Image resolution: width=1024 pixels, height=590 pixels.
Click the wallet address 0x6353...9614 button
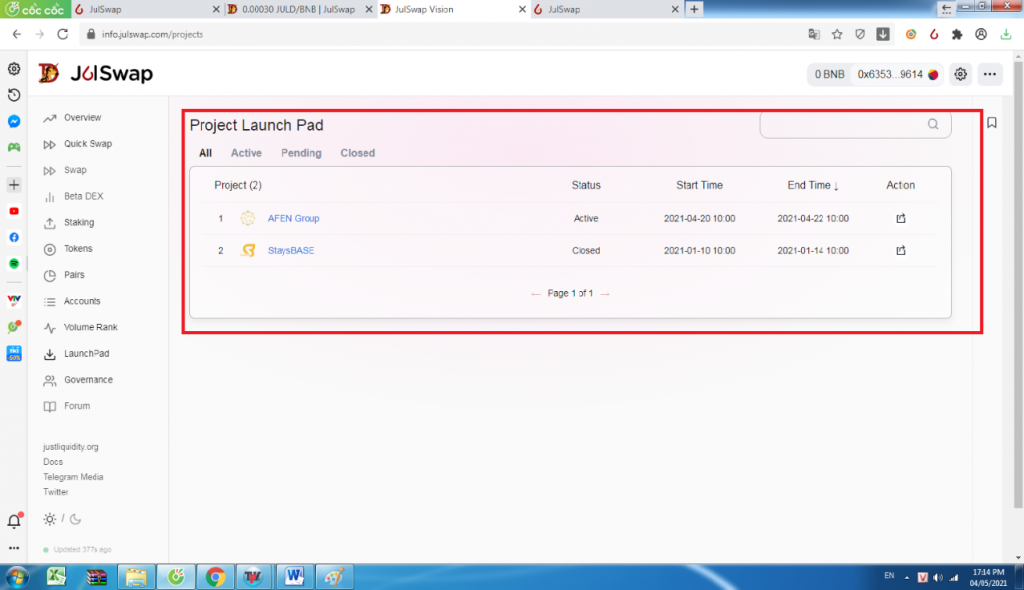[890, 74]
